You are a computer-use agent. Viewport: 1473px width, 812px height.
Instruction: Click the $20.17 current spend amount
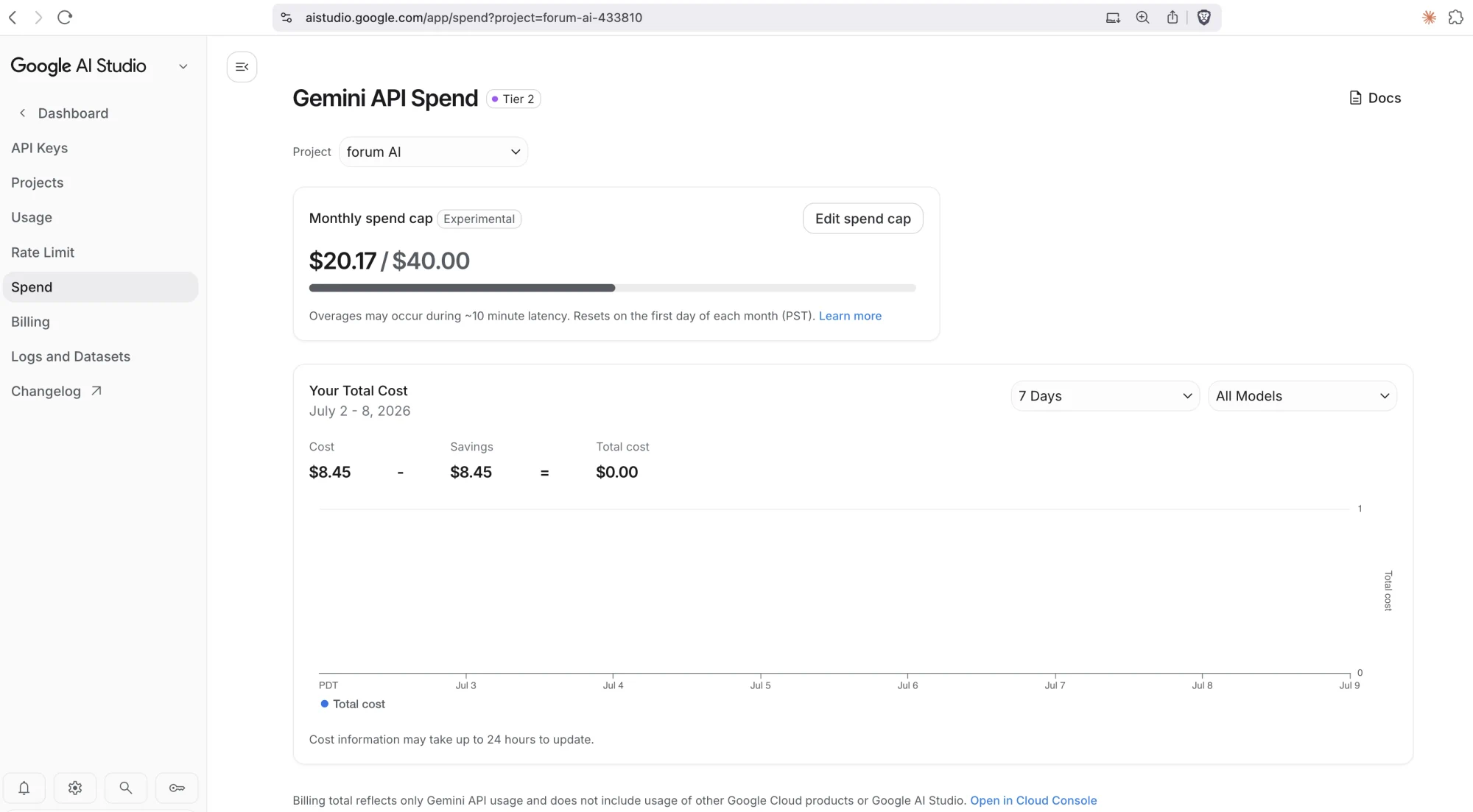point(342,261)
